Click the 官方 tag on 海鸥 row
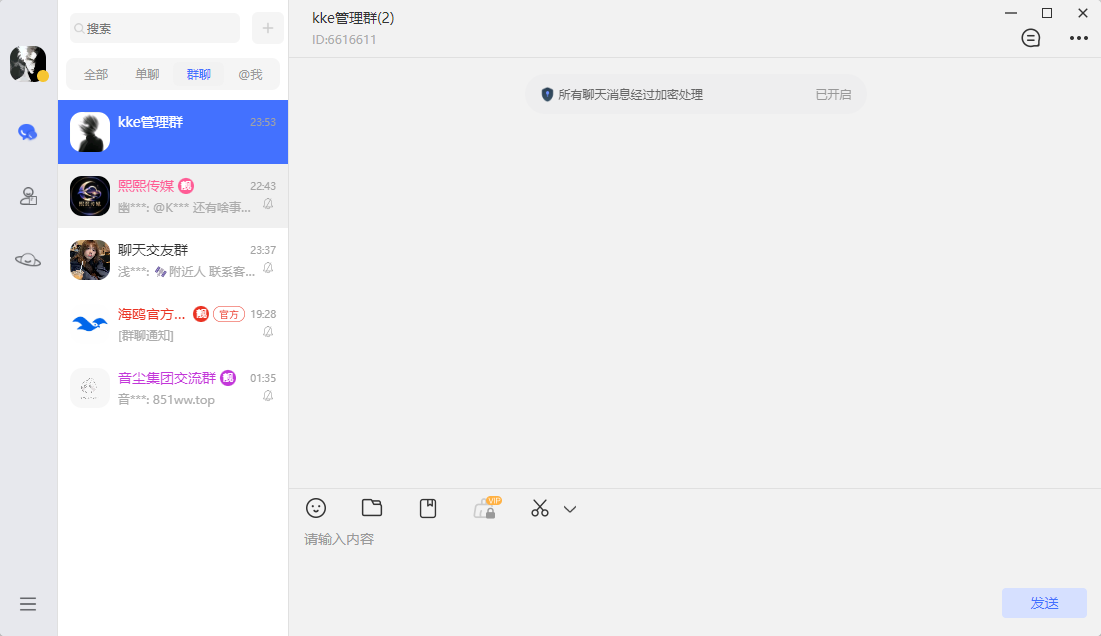 point(229,314)
